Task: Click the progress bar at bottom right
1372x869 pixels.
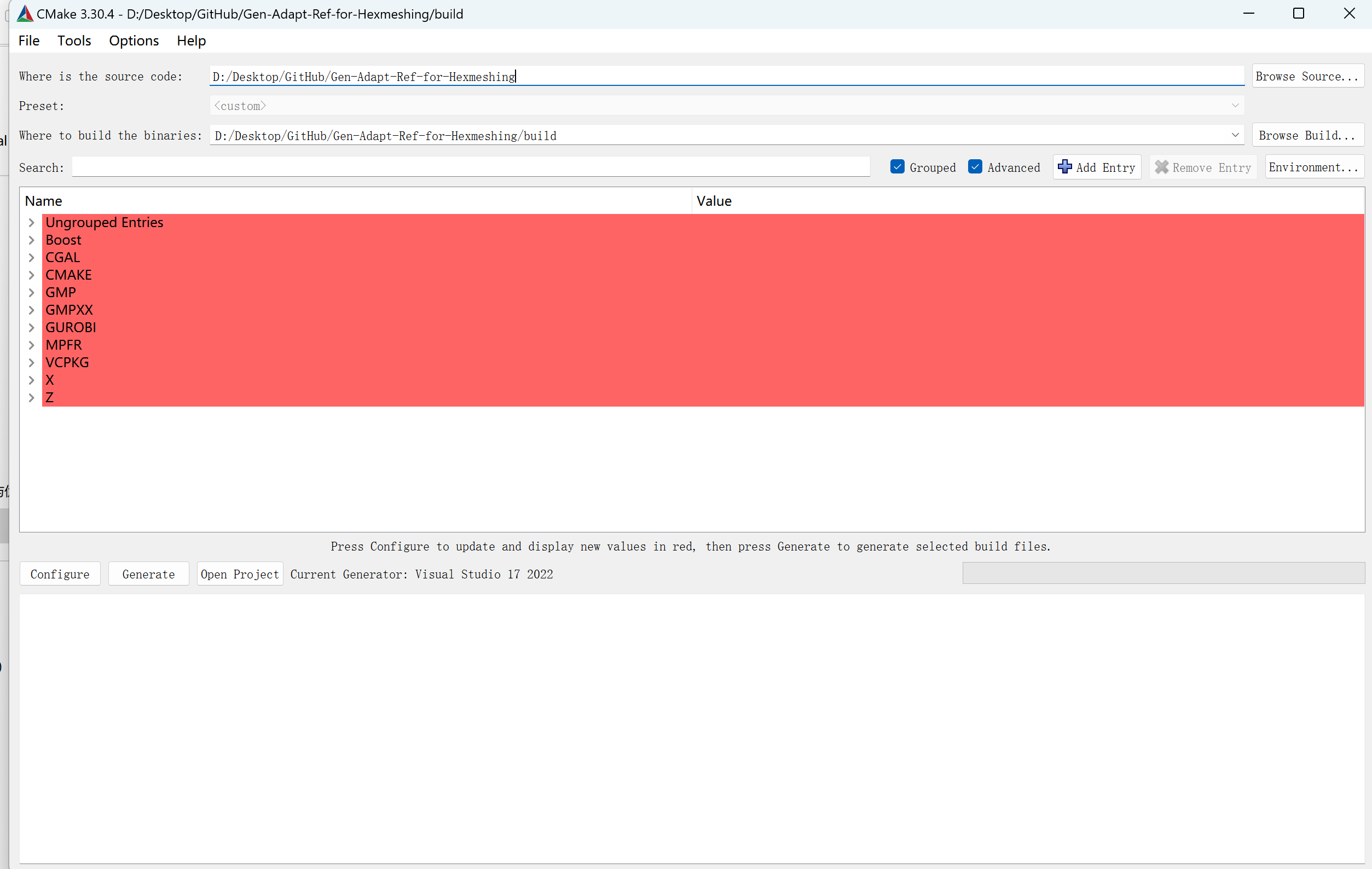Action: click(x=1163, y=573)
